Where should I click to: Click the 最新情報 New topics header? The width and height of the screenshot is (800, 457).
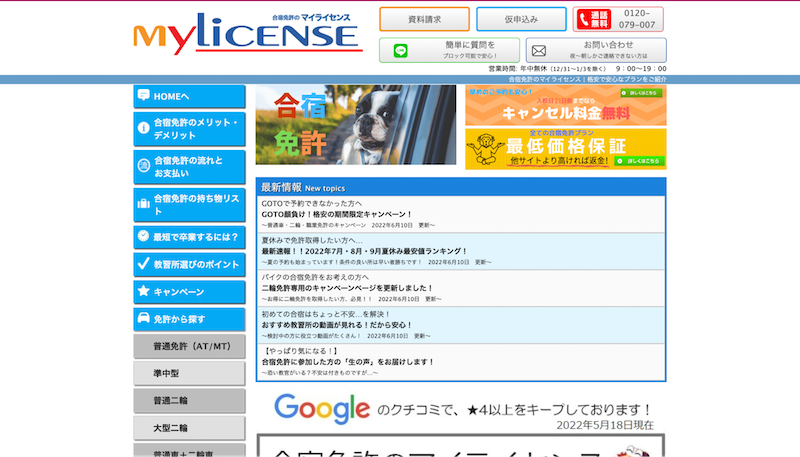(x=461, y=187)
